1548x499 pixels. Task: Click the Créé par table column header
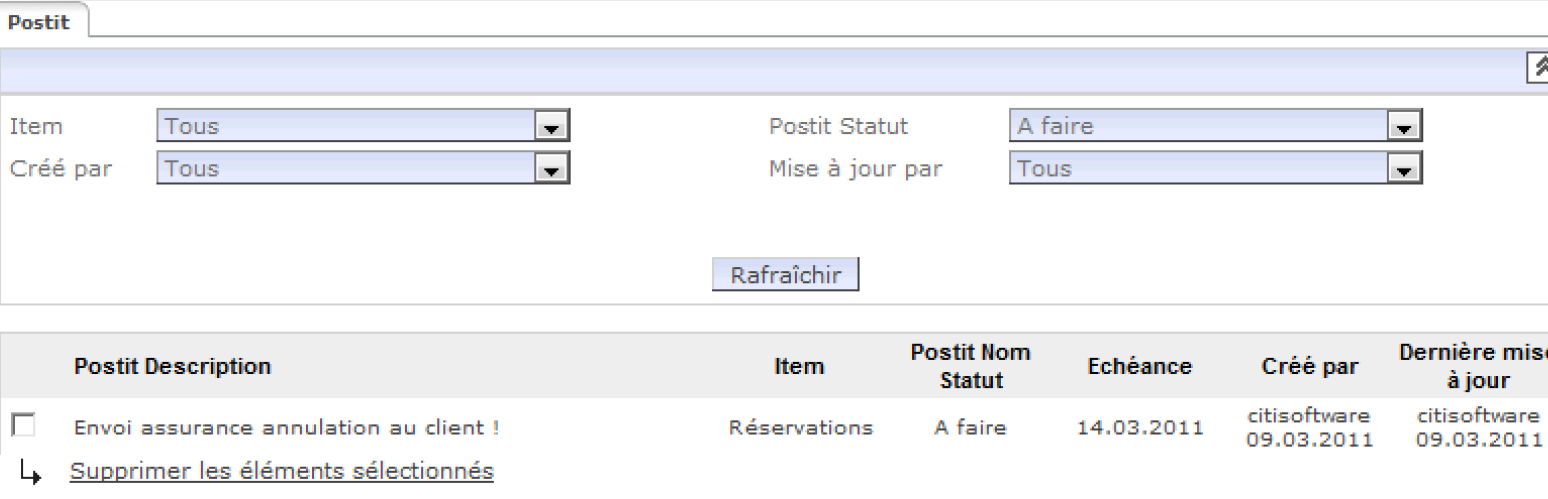(x=1309, y=367)
